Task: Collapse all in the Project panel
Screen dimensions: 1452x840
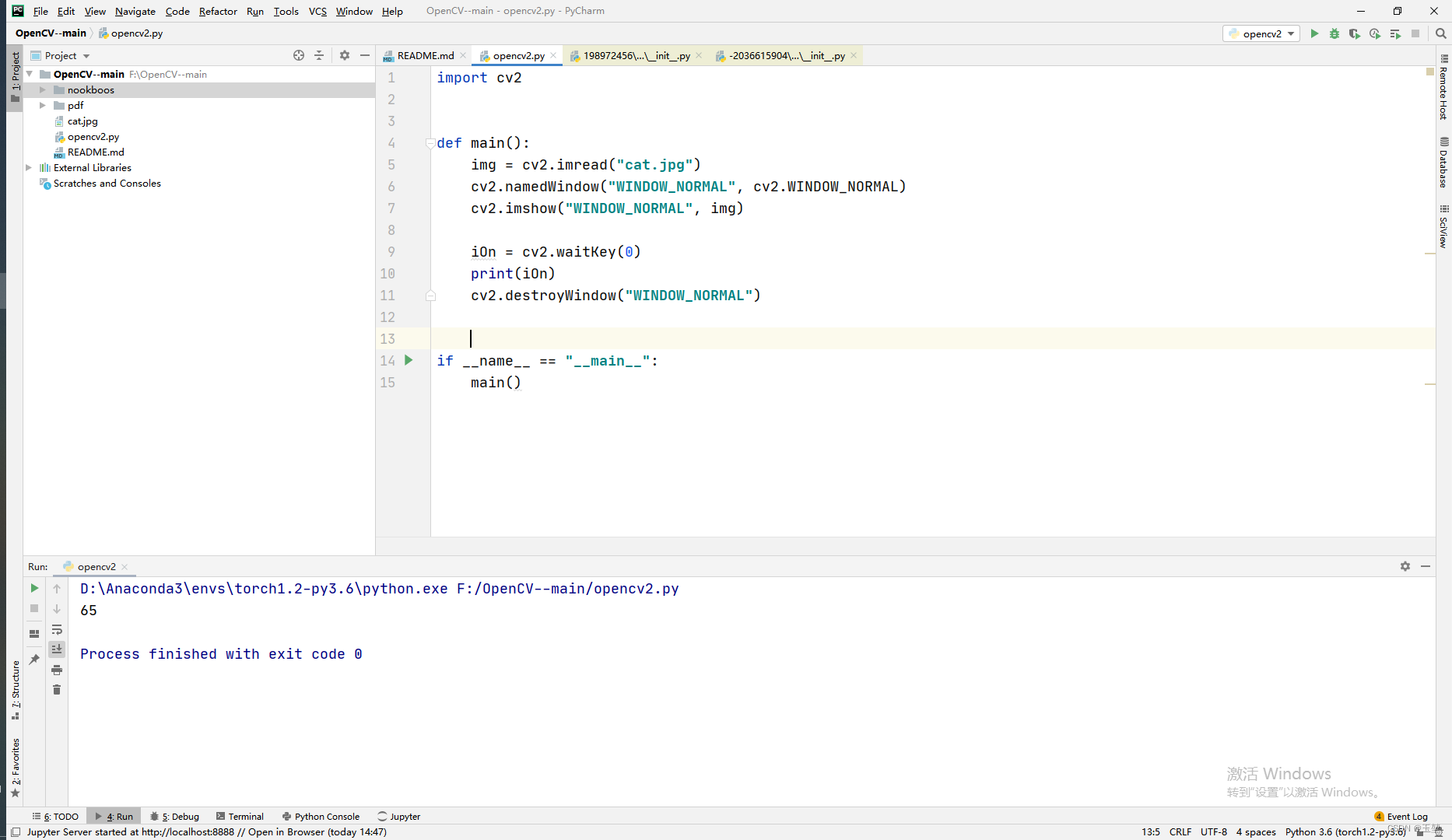Action: [x=319, y=55]
